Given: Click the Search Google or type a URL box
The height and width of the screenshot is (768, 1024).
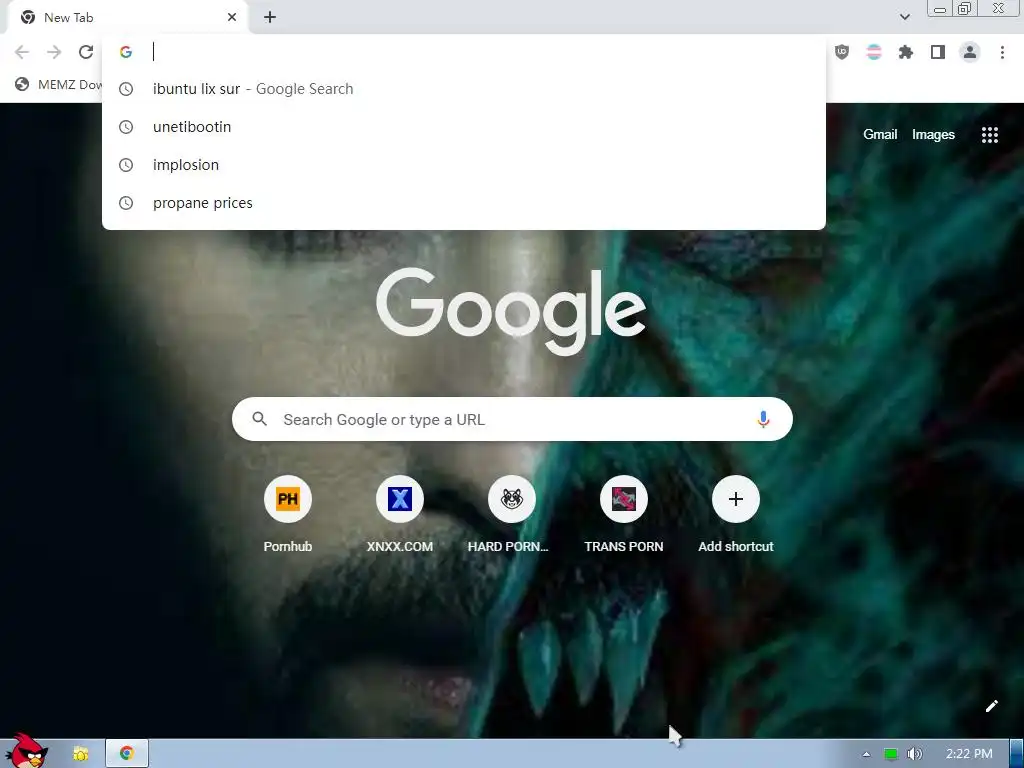Looking at the screenshot, I should (512, 419).
